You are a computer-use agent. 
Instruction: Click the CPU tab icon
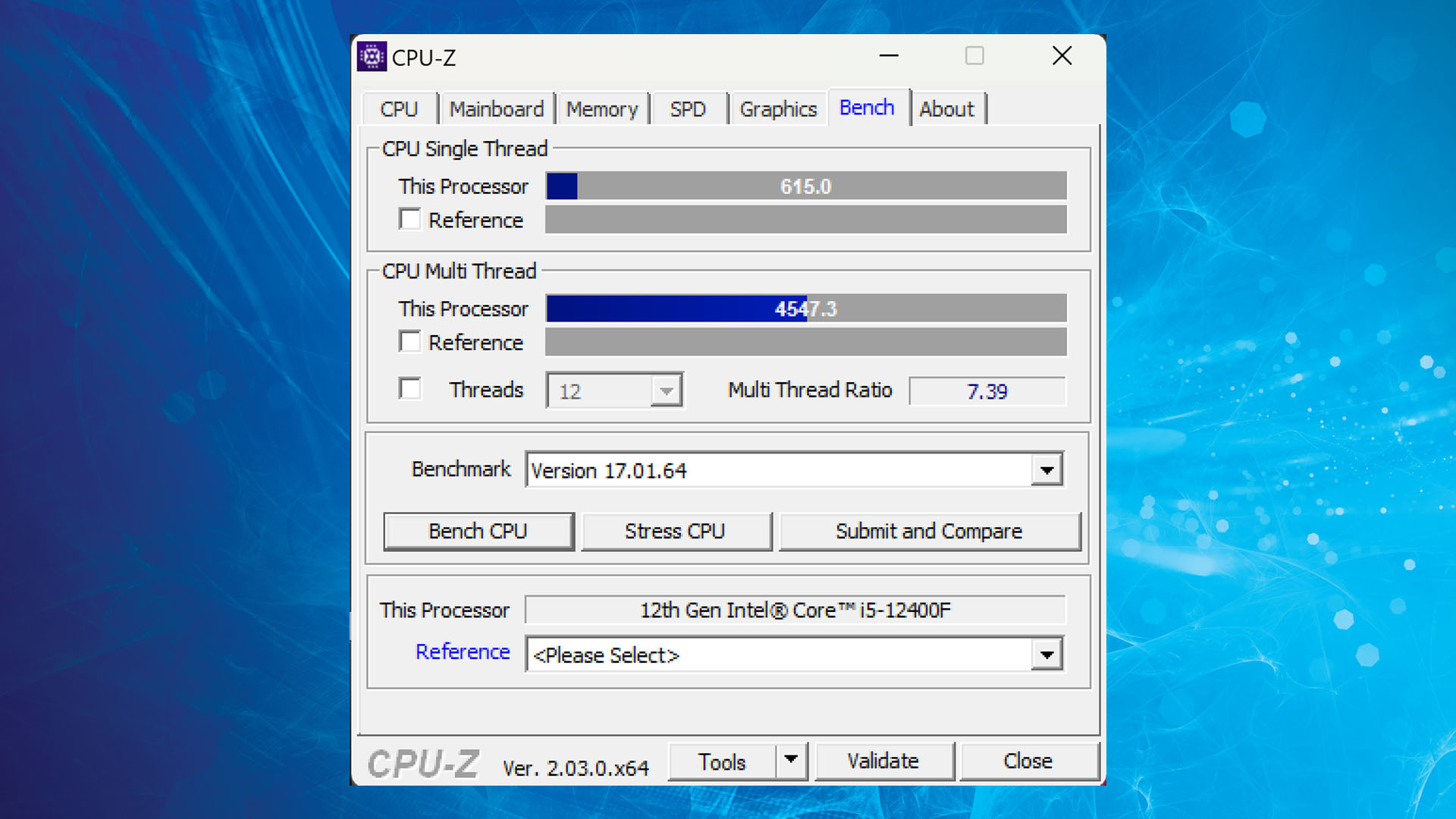click(x=397, y=108)
